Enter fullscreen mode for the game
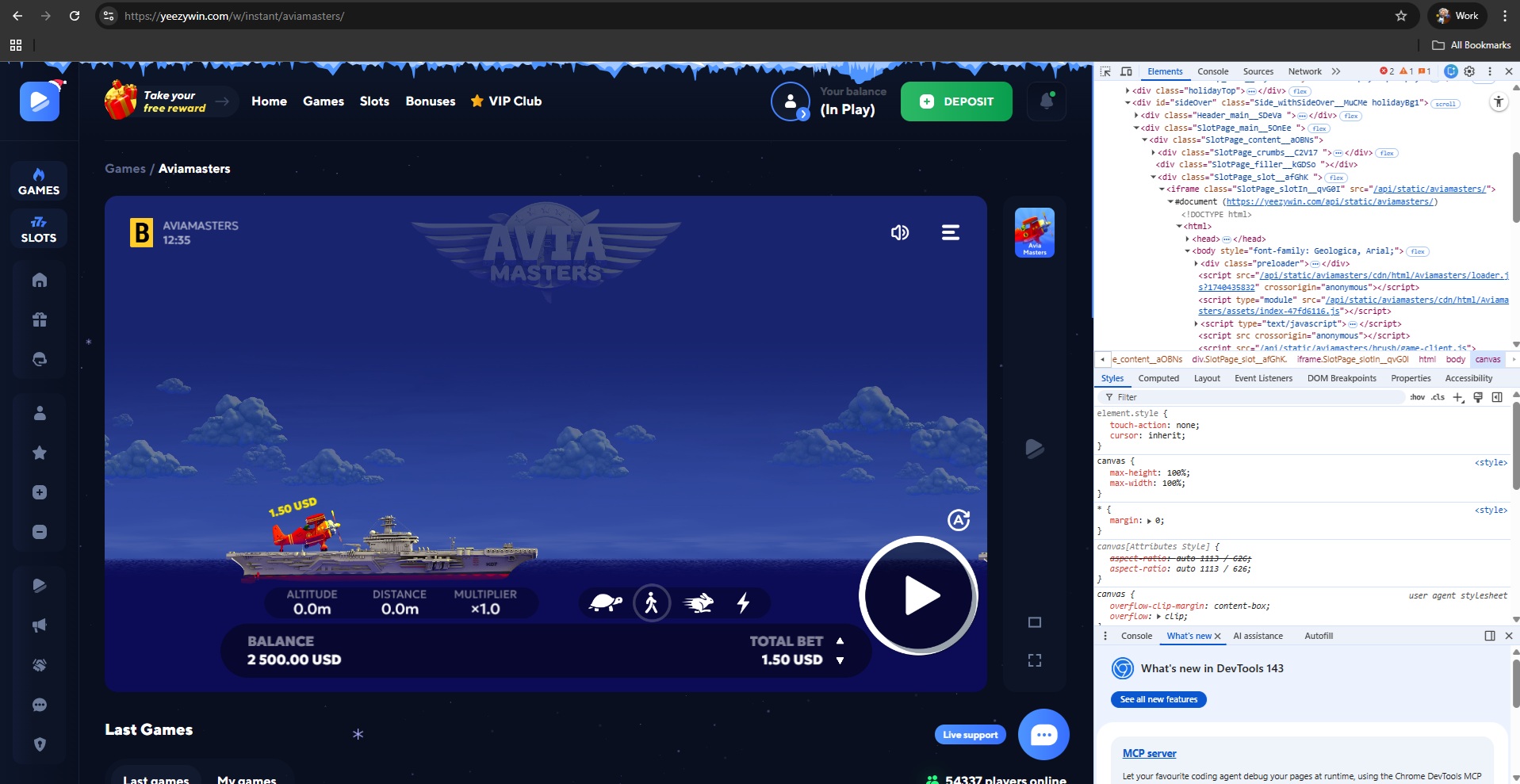The image size is (1520, 784). click(x=1034, y=660)
